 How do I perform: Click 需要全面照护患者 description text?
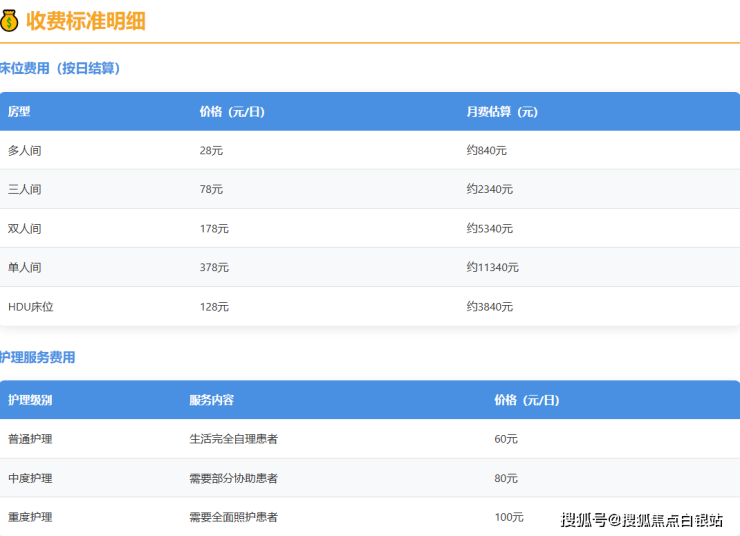point(233,517)
